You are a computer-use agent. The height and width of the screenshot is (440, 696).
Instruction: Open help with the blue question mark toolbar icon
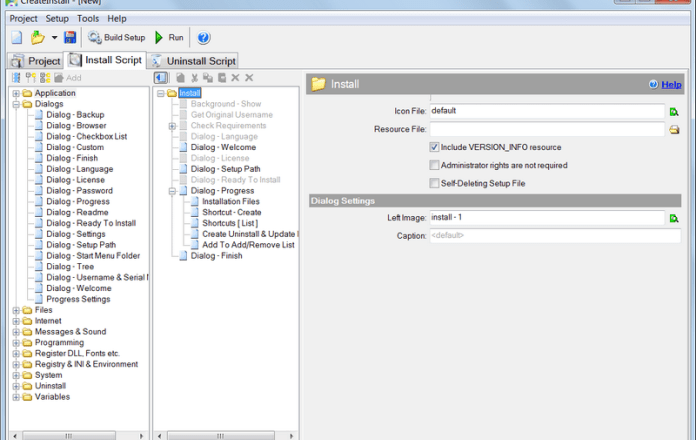(x=203, y=38)
